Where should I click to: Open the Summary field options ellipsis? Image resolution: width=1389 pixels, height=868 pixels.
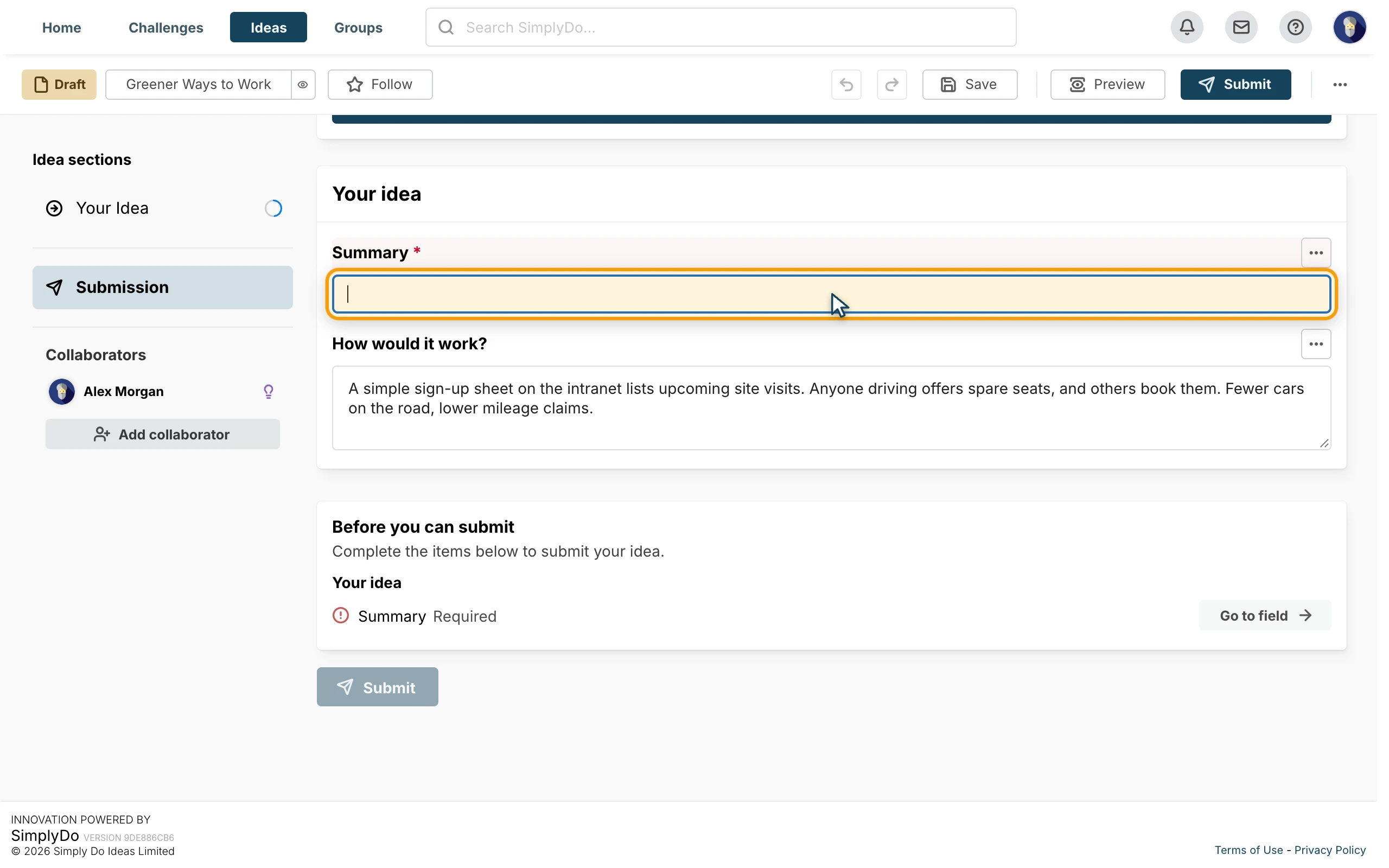pos(1316,253)
